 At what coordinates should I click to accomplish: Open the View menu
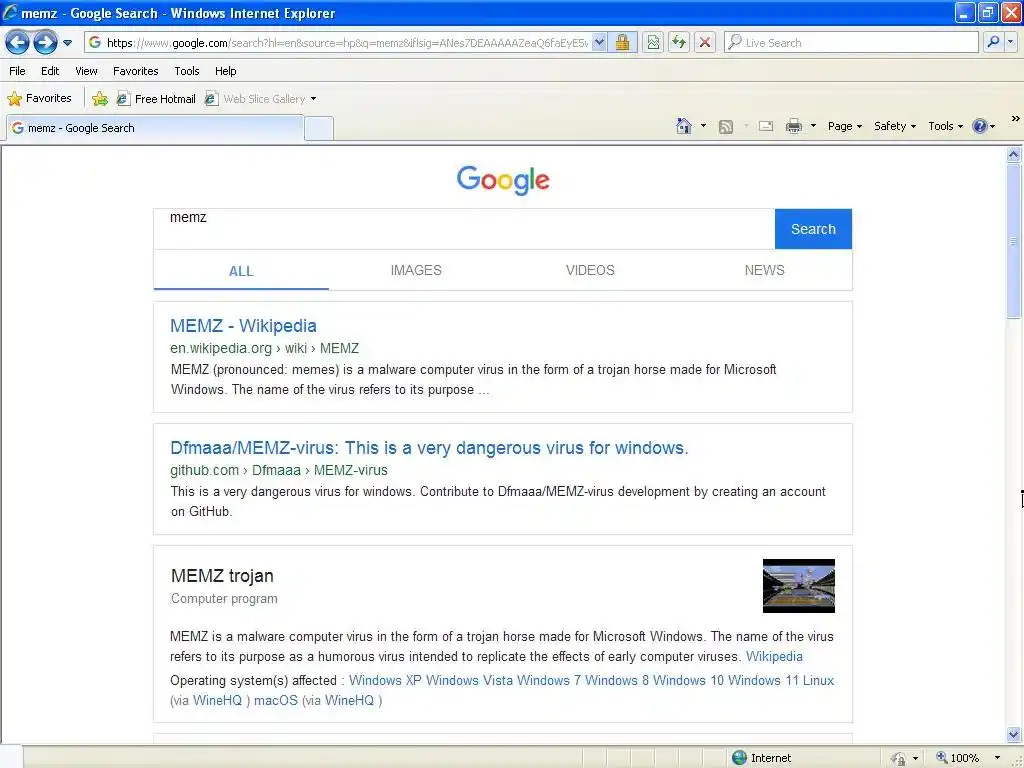click(86, 71)
